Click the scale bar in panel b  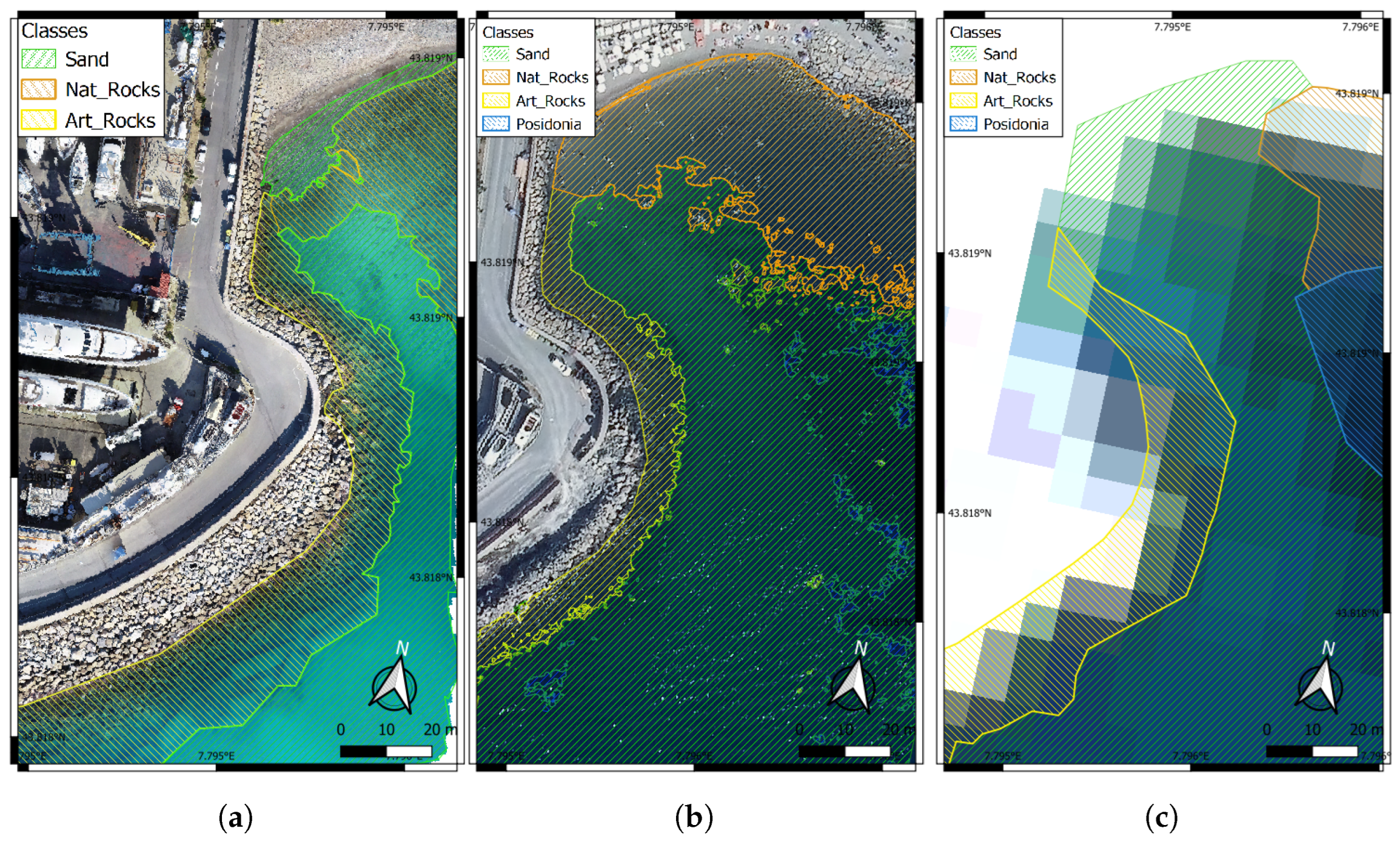pos(845,752)
